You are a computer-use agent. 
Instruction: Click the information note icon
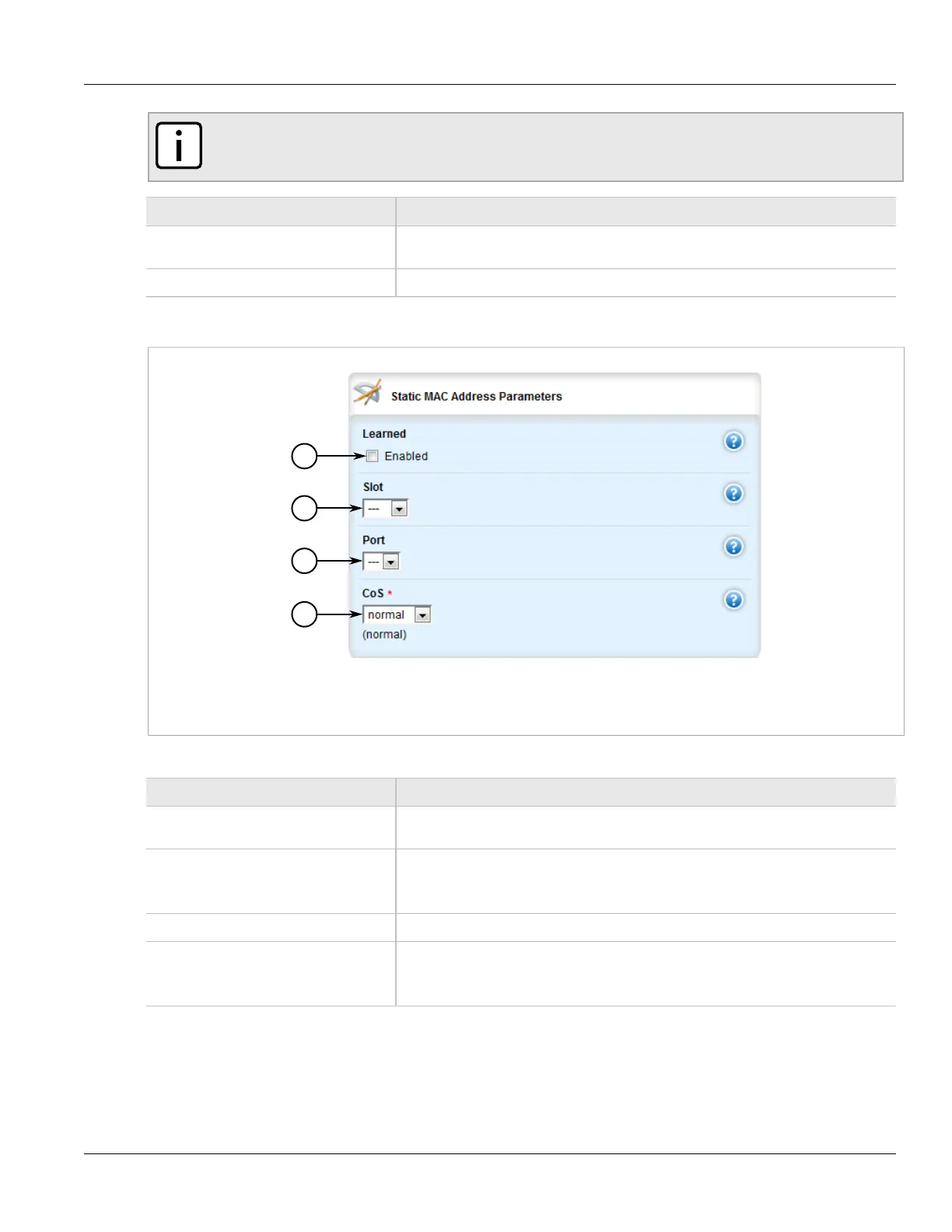pos(179,145)
